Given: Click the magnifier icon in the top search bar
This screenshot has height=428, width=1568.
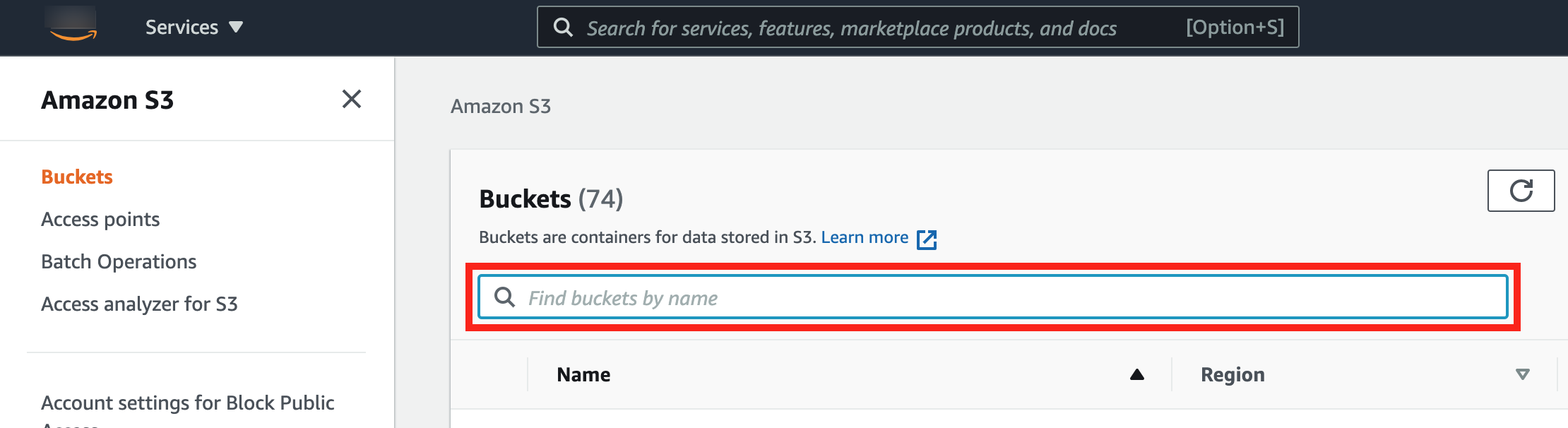Looking at the screenshot, I should 563,28.
